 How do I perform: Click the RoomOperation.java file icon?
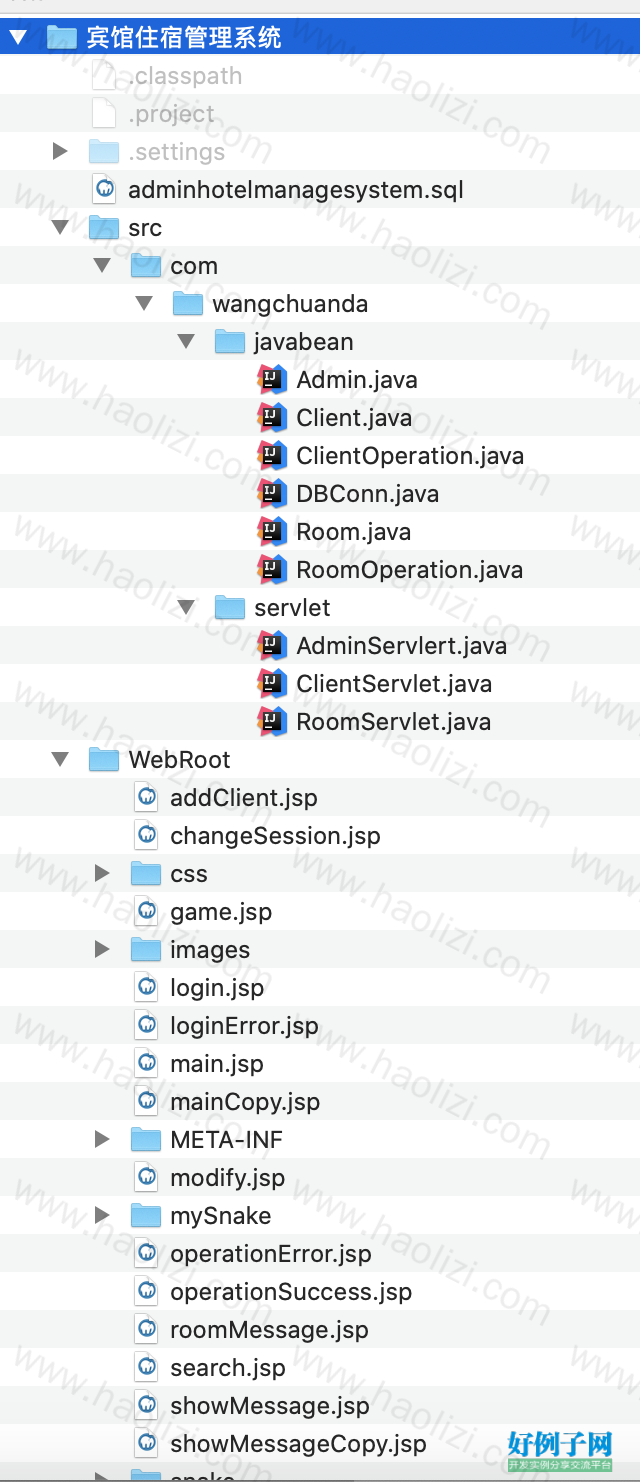pos(272,570)
